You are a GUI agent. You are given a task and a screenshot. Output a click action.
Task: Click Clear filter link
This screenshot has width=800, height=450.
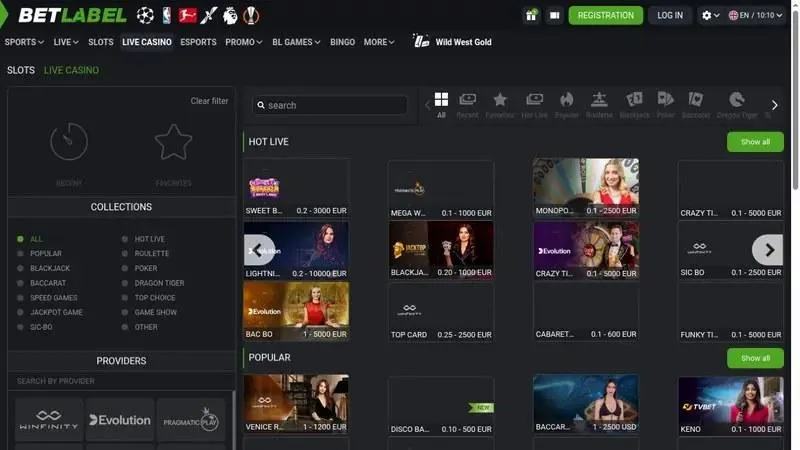pos(209,101)
